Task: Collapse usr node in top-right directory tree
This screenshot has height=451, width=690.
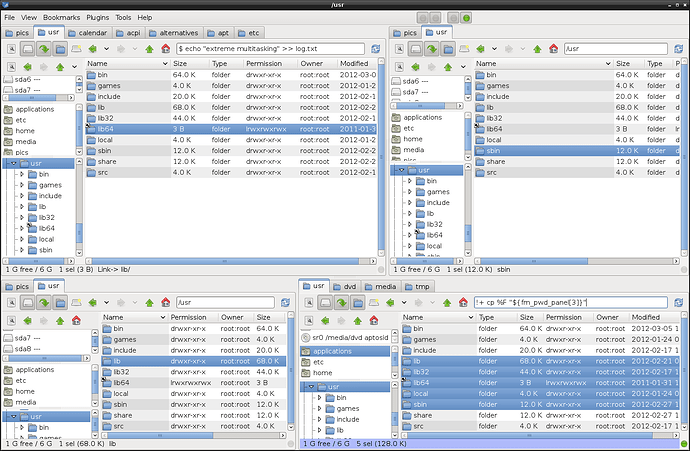Action: (401, 170)
